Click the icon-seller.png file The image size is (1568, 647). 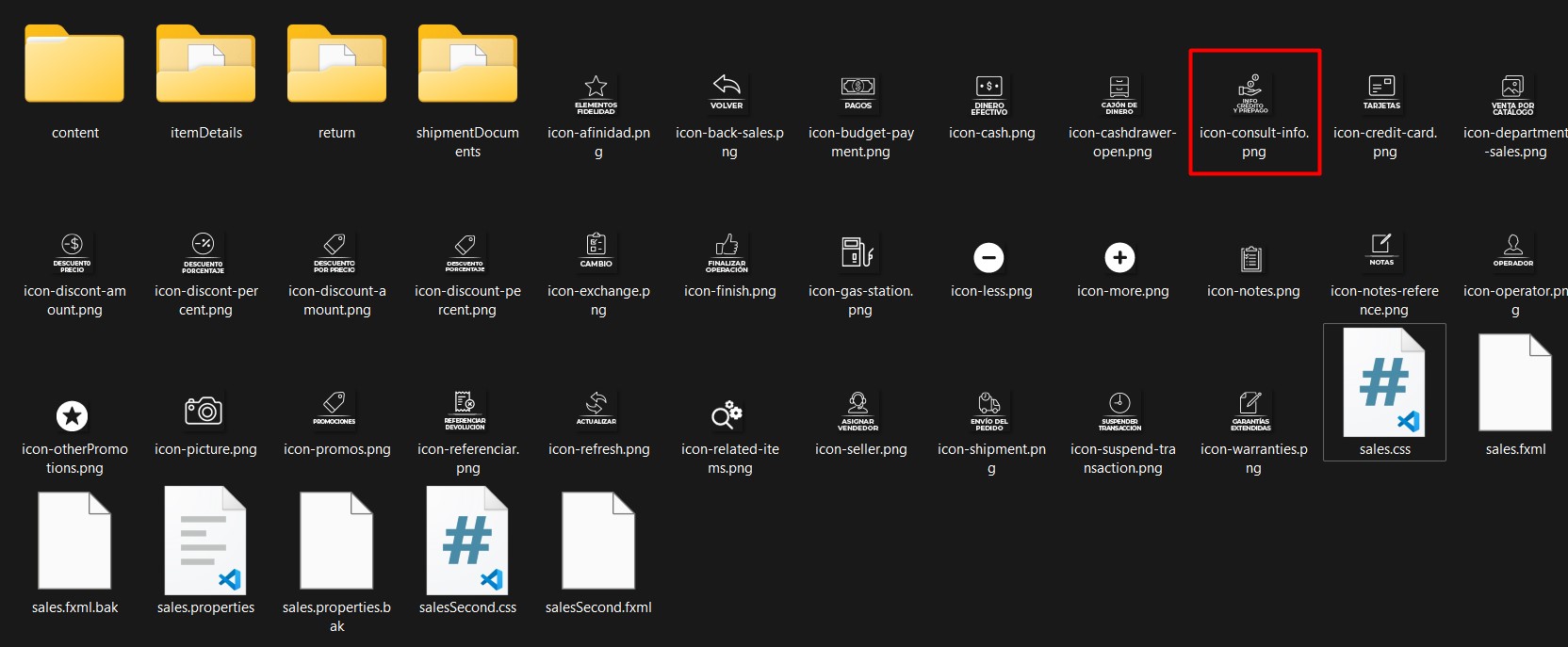click(858, 412)
